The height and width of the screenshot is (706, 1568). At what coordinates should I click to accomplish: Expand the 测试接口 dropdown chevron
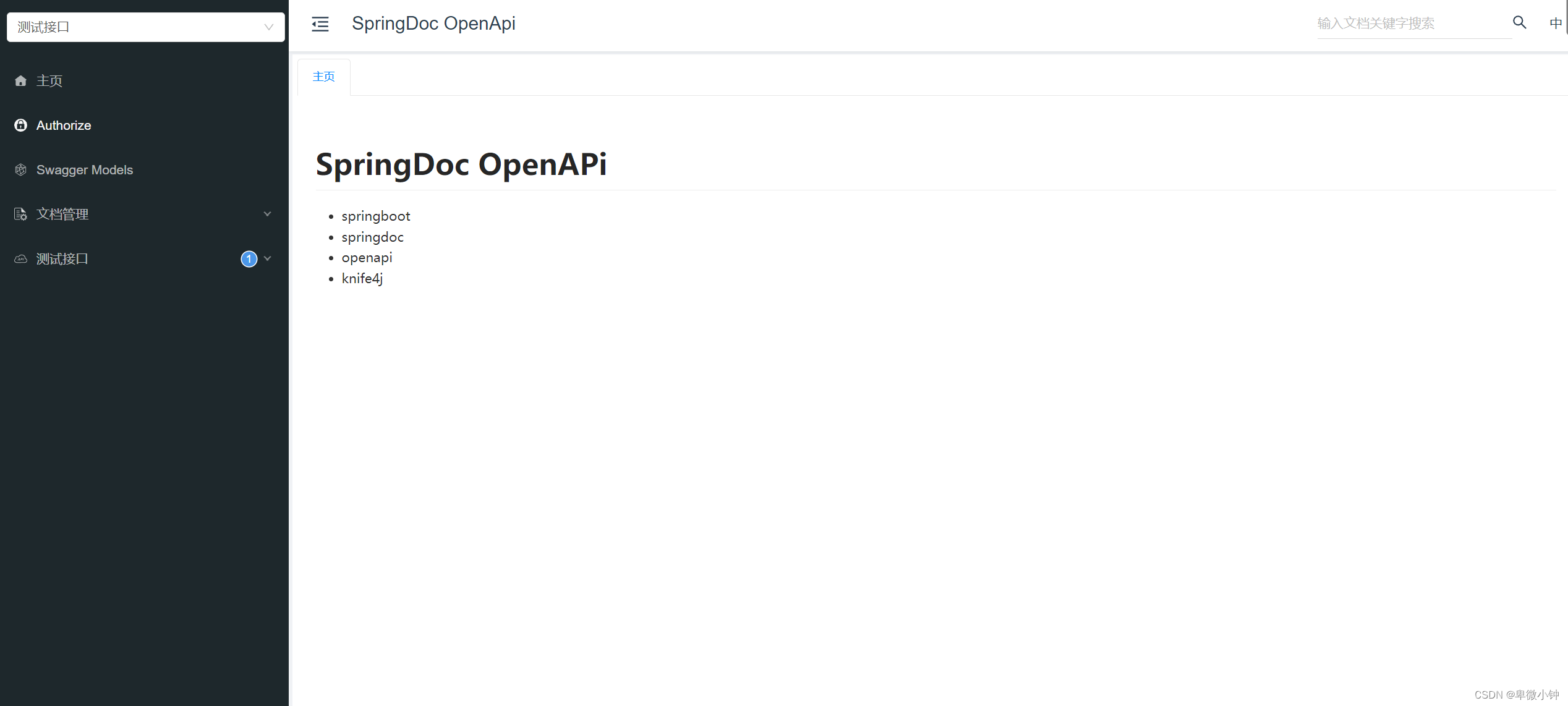268,259
